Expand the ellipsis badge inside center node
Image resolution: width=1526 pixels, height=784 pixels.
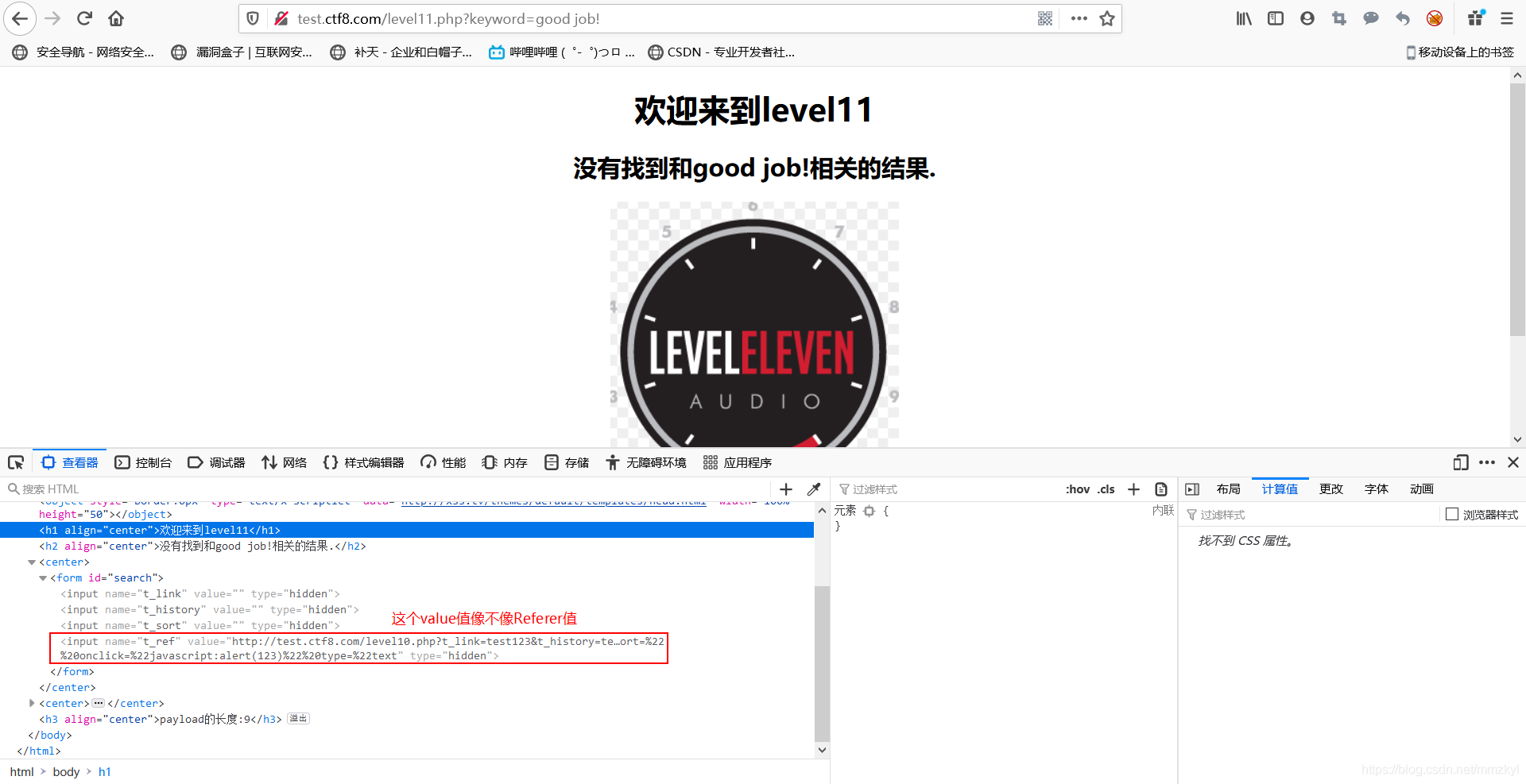coord(99,703)
